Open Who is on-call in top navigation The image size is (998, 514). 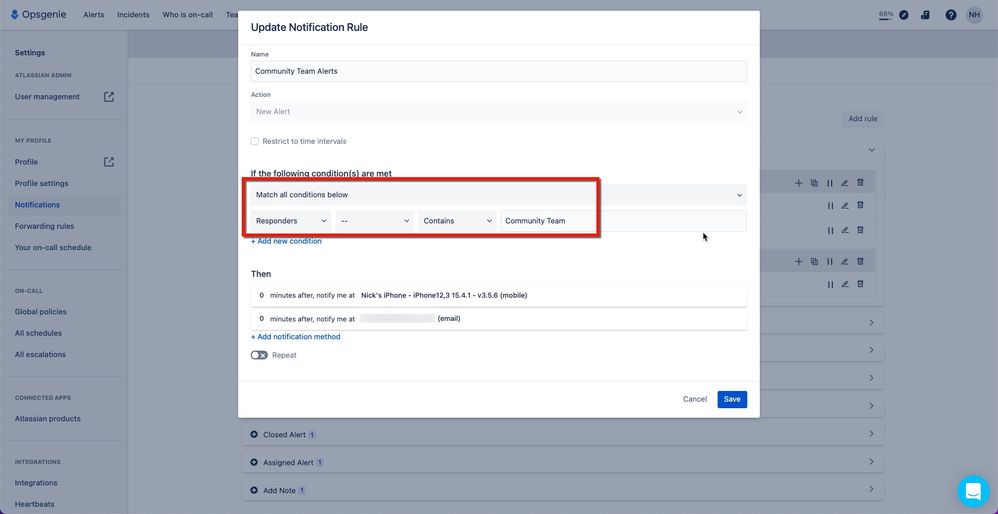click(188, 15)
